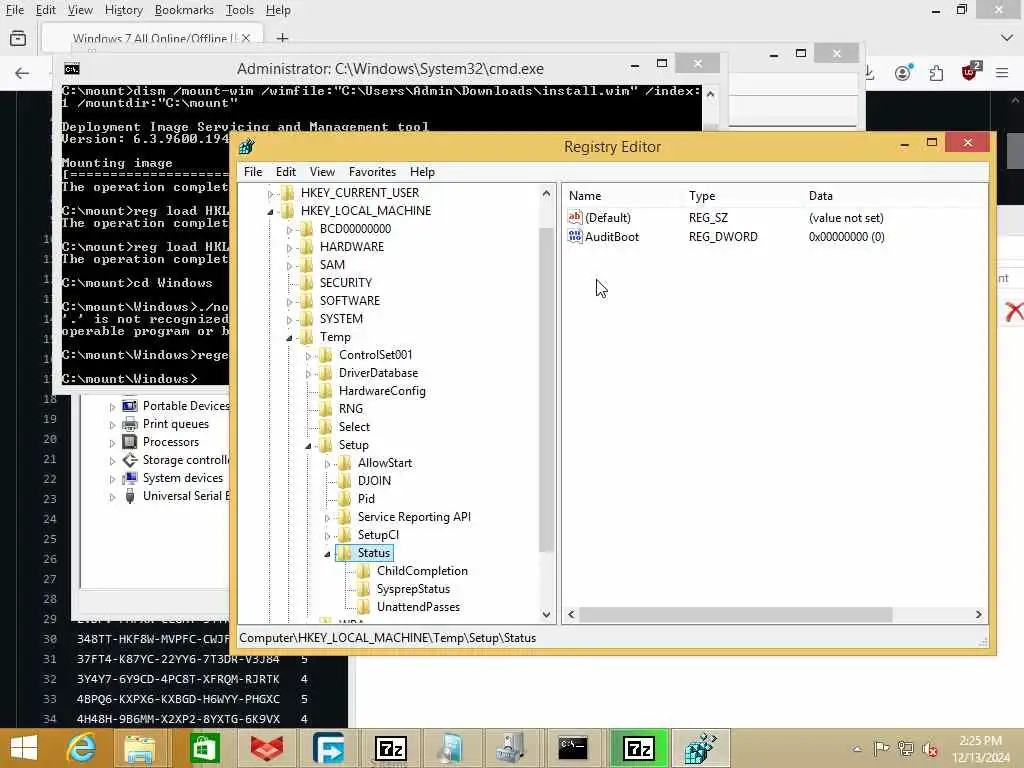Click cmd.exe window title bar icon
Viewport: 1024px width, 768px height.
click(72, 69)
